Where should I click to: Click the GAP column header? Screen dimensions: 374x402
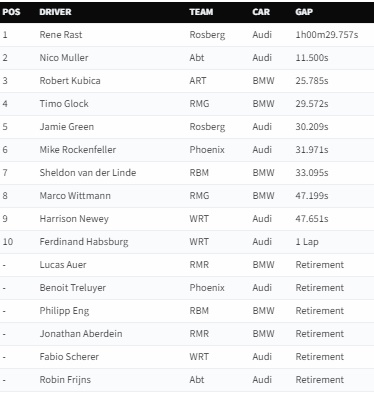[x=304, y=12]
